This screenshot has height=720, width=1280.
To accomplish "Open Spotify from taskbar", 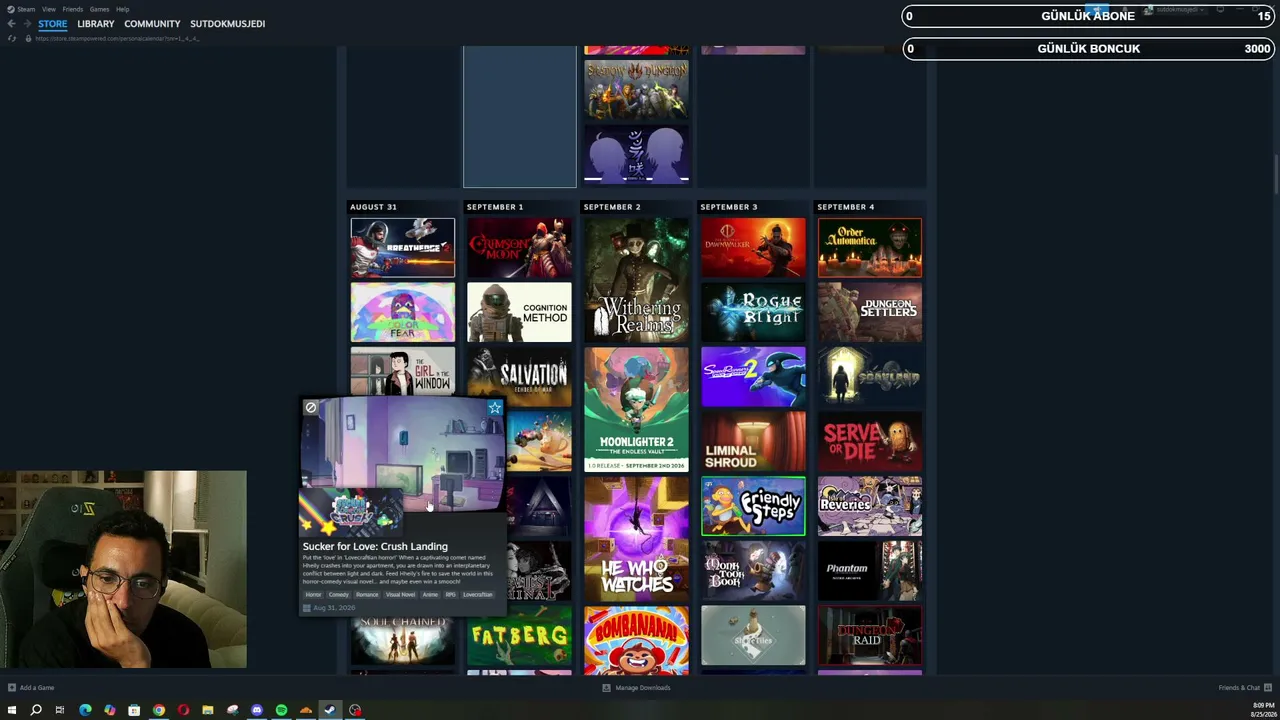I will (x=281, y=710).
